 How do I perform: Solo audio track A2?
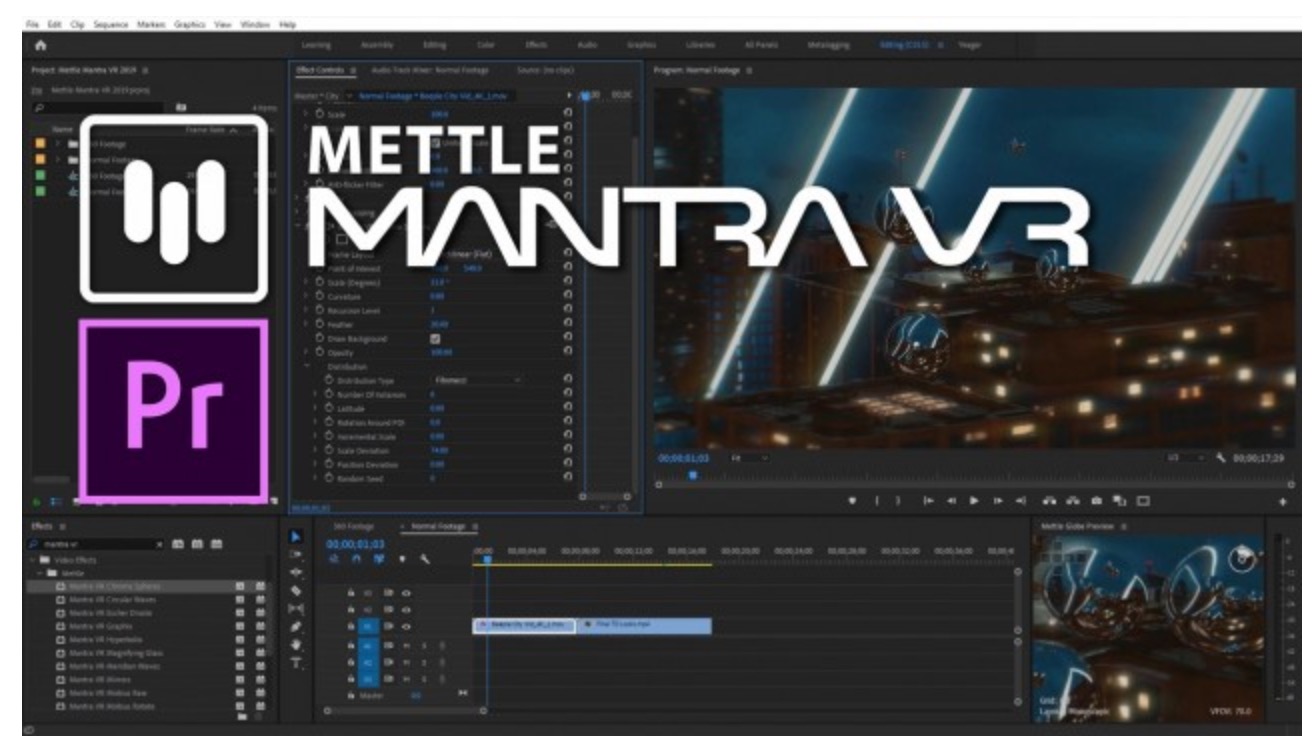423,662
